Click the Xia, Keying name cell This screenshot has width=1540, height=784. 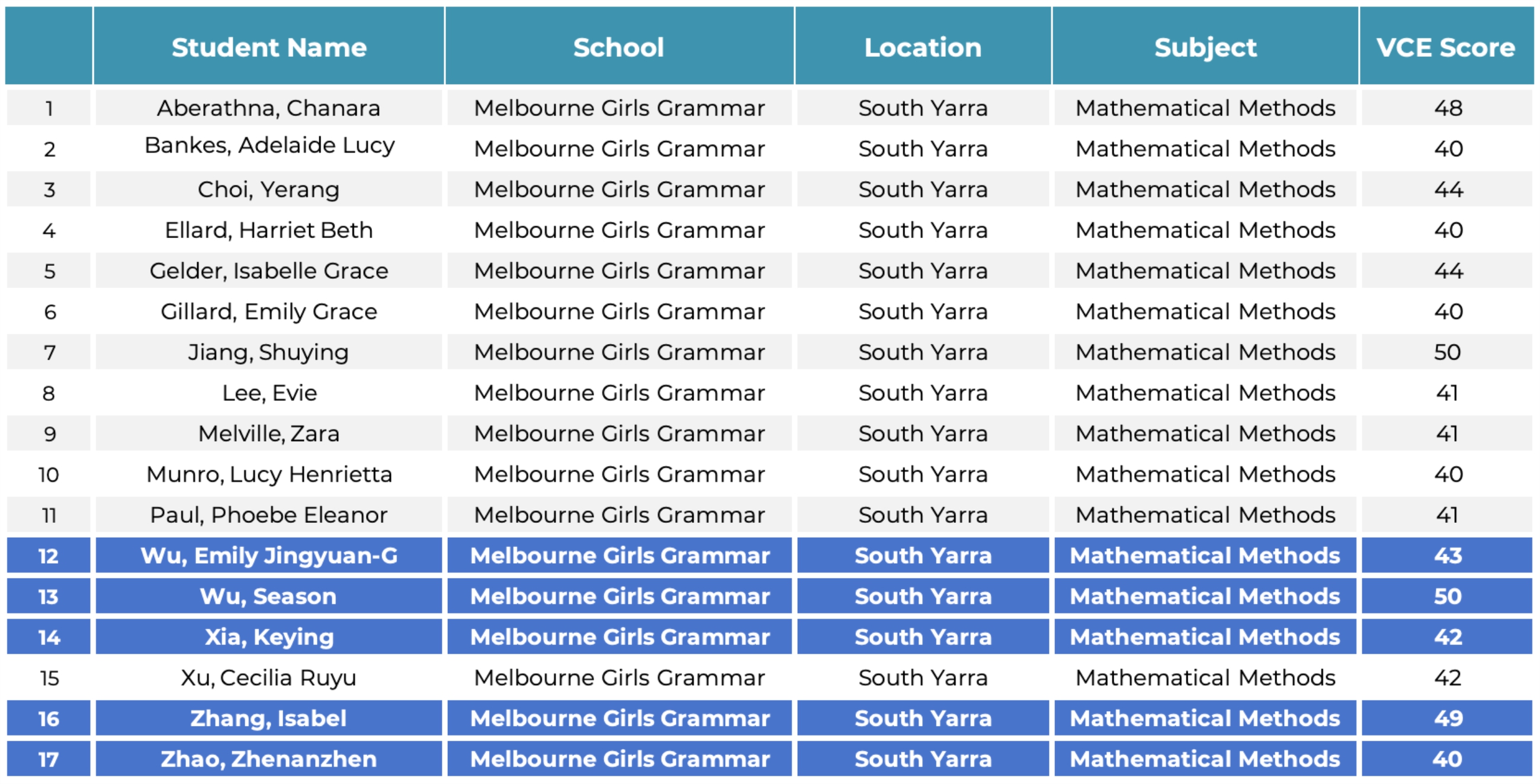pos(268,637)
